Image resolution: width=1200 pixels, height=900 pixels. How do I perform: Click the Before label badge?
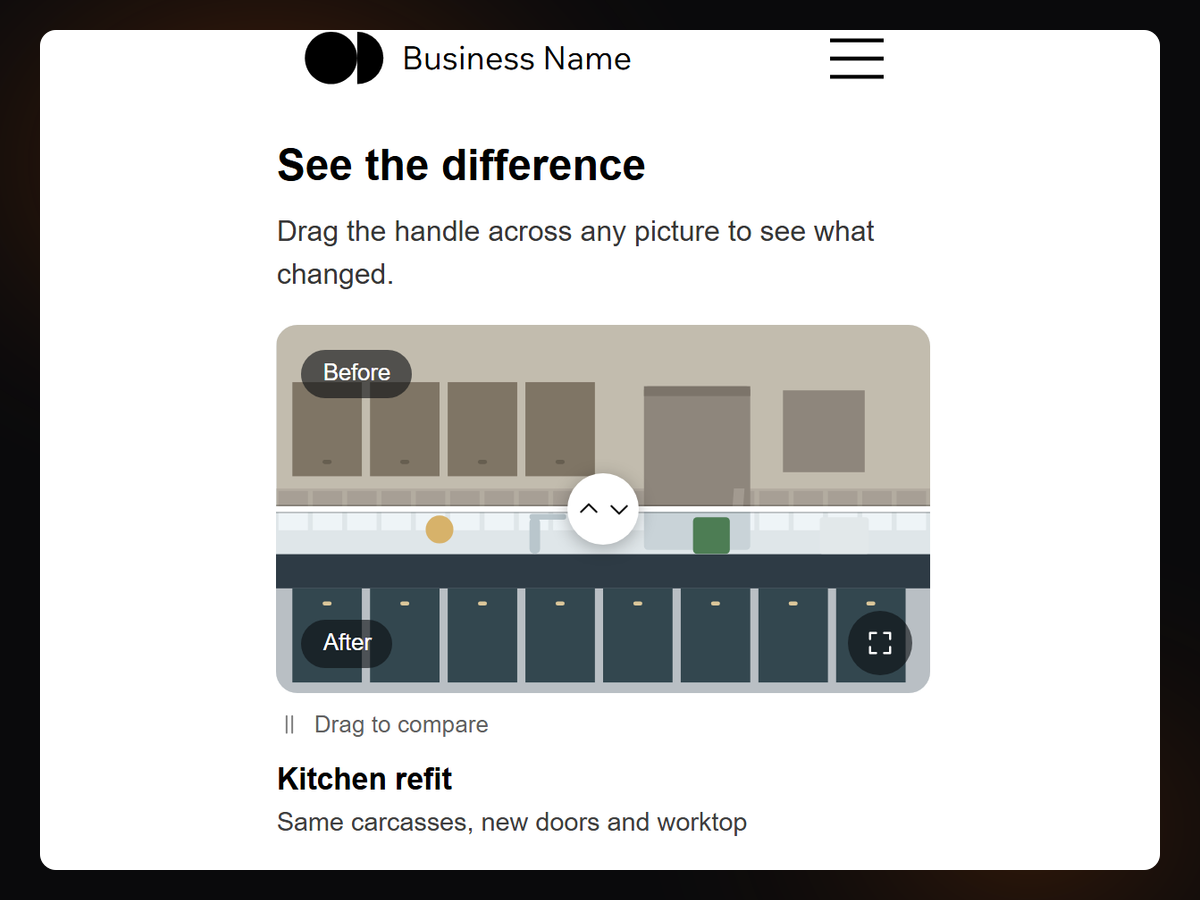click(x=356, y=373)
